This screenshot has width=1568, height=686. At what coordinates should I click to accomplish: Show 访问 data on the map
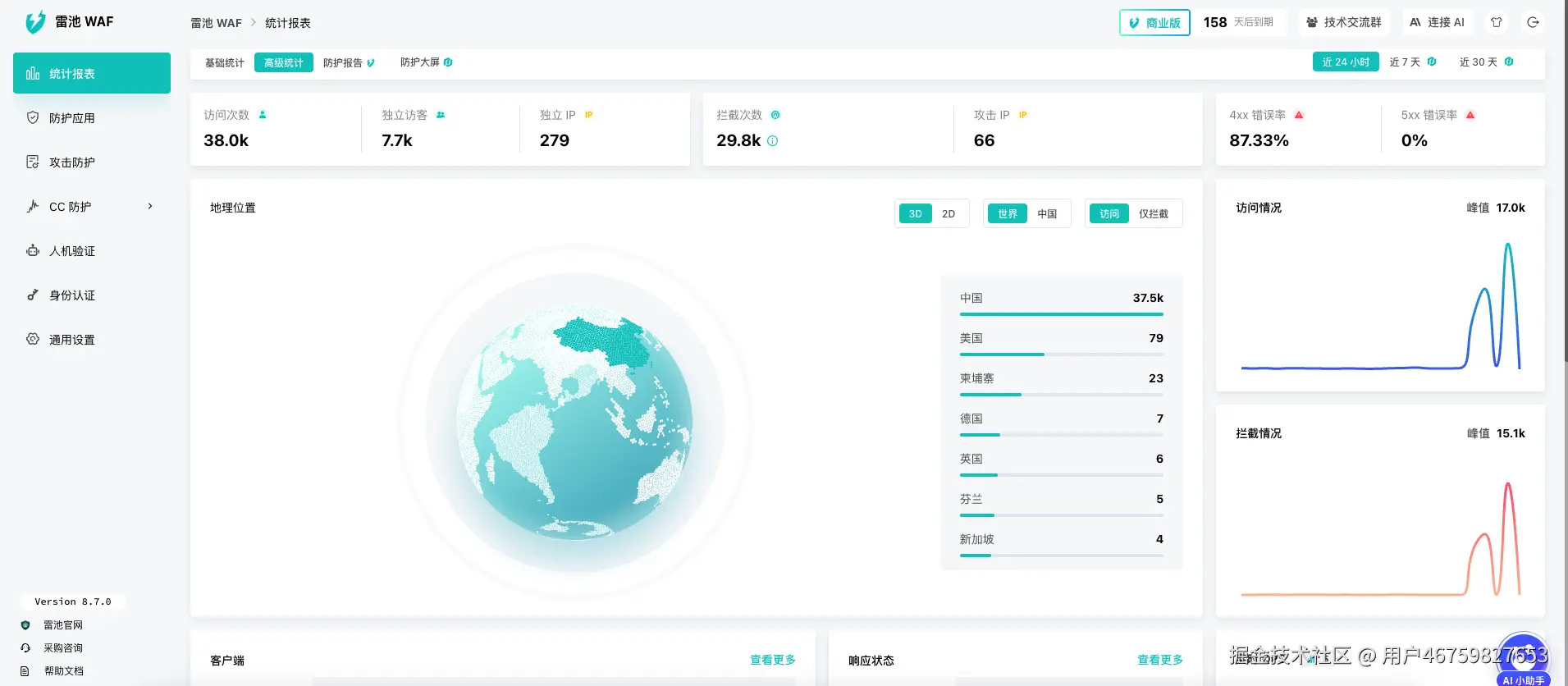click(1109, 214)
